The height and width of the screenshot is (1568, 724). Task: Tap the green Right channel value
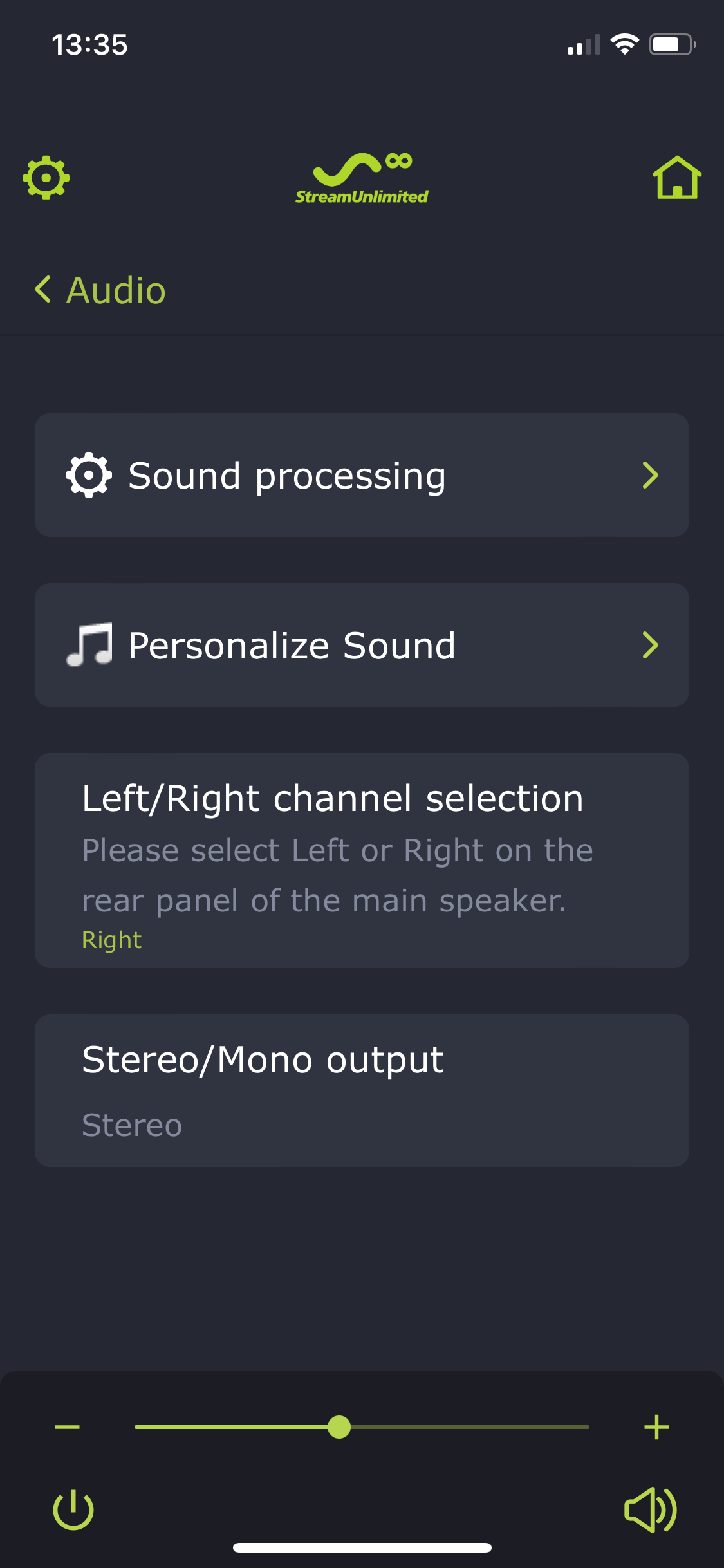111,940
